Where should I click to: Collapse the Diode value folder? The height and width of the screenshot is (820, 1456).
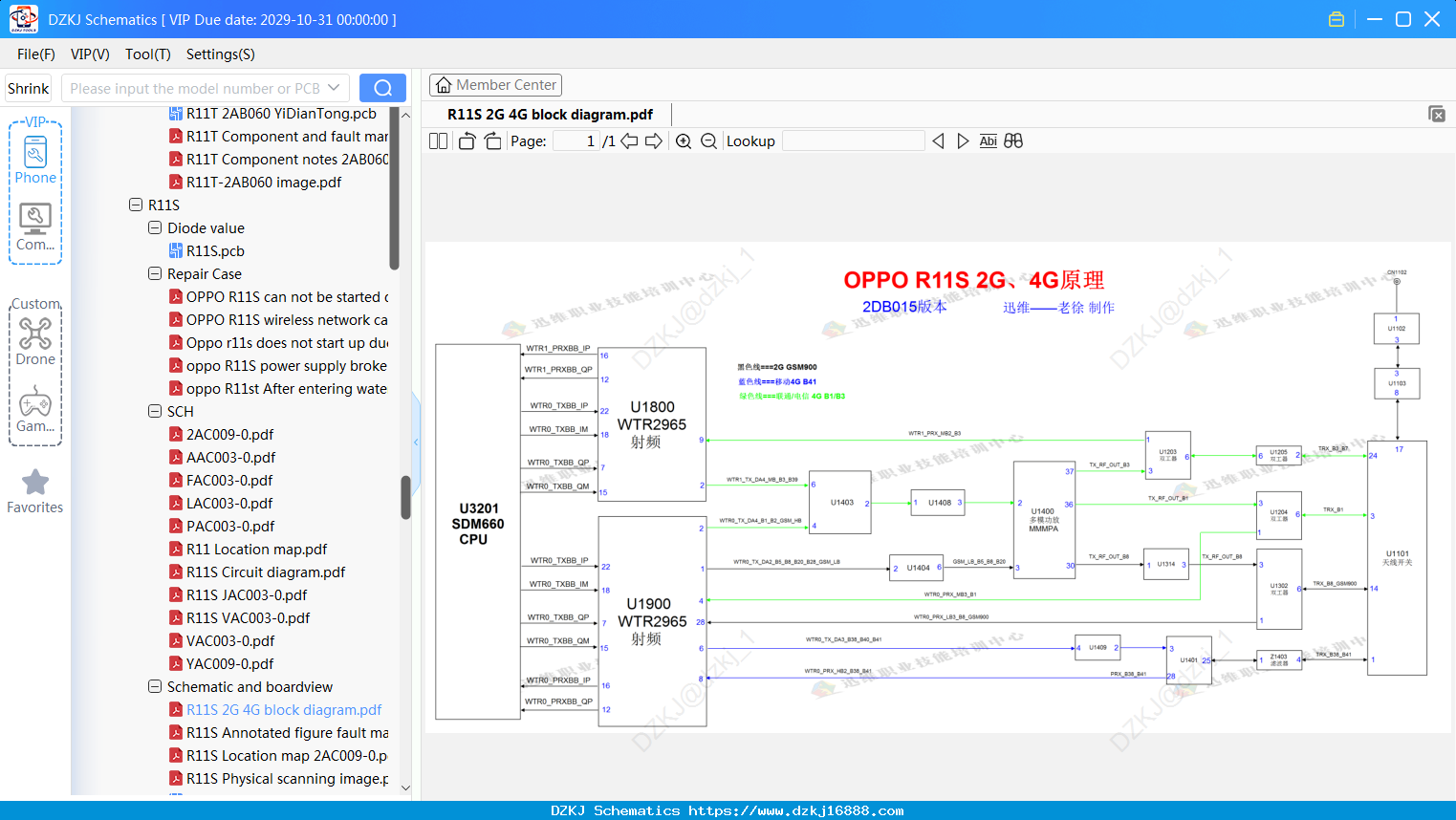click(x=155, y=228)
